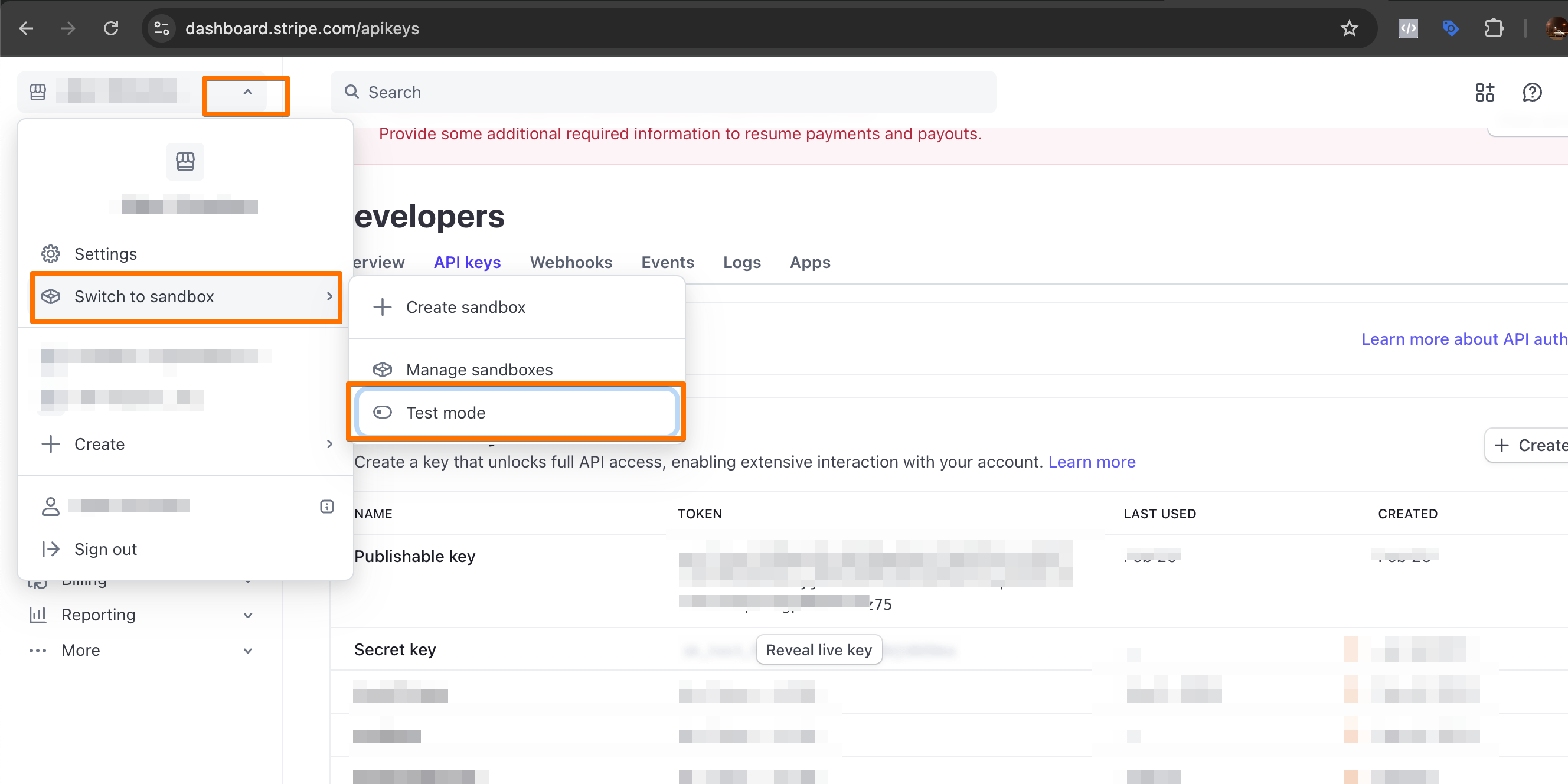
Task: Click the large store avatar in account menu
Action: 185,161
